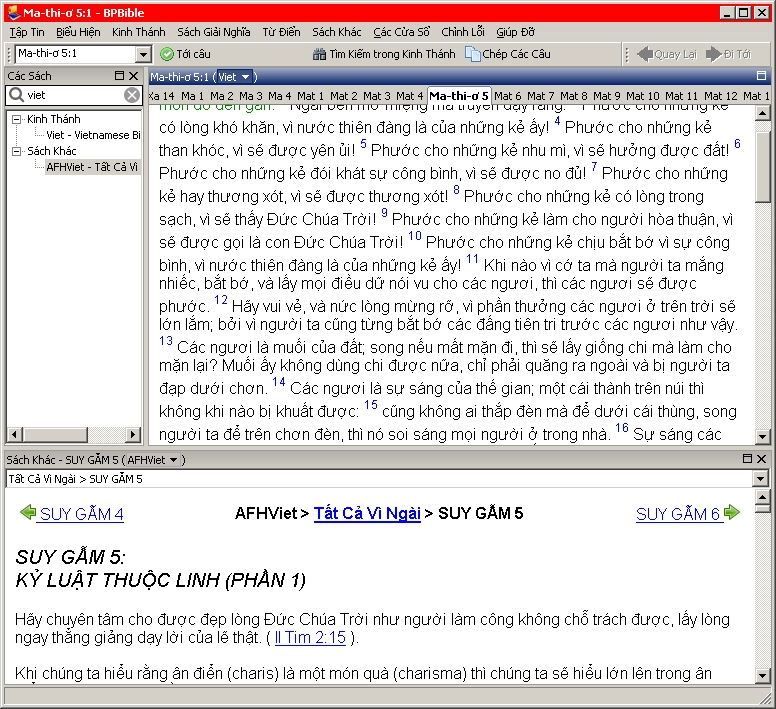Clear the viet search box text

(132, 95)
